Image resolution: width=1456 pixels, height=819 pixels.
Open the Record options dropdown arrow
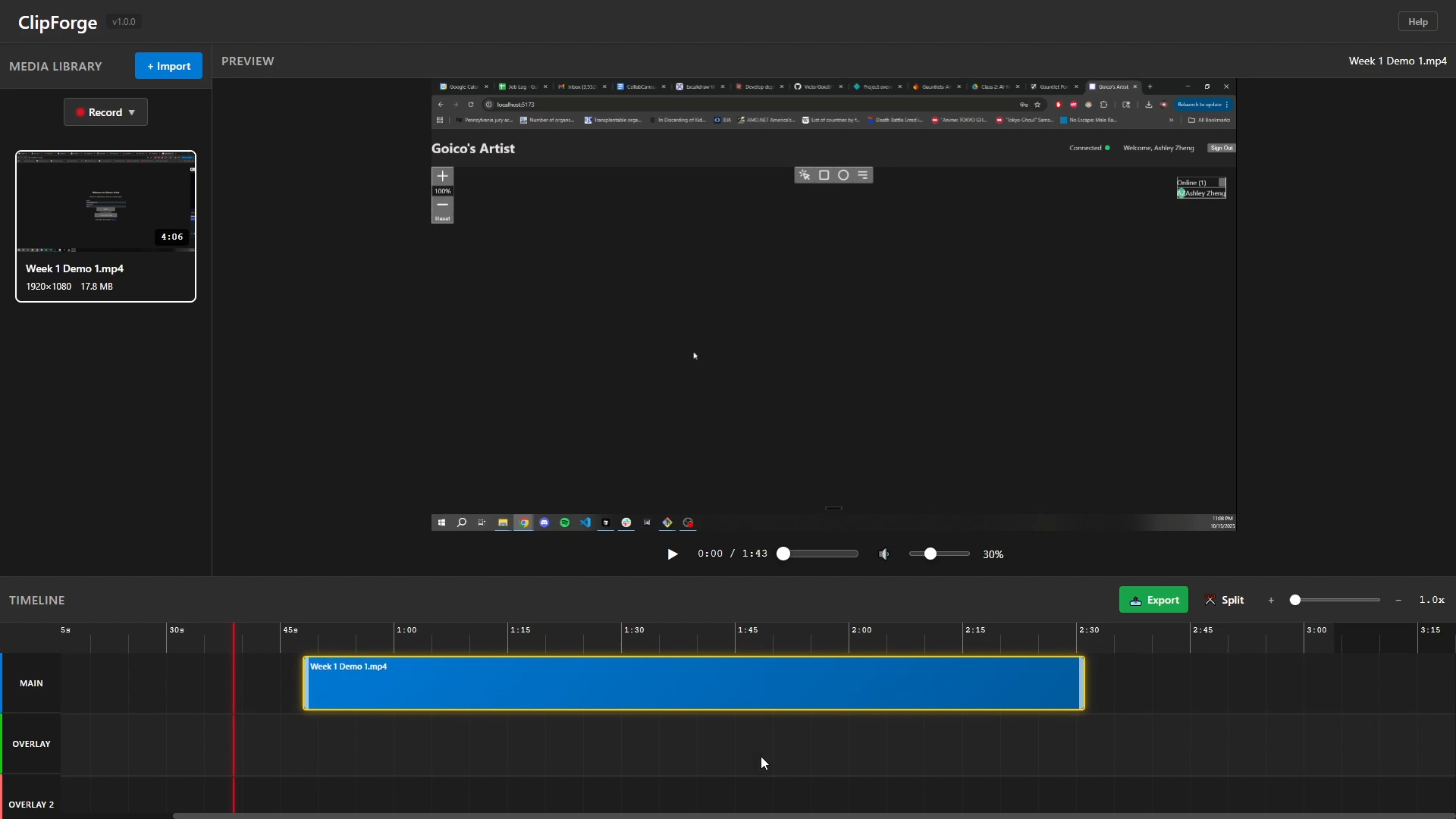(x=132, y=111)
